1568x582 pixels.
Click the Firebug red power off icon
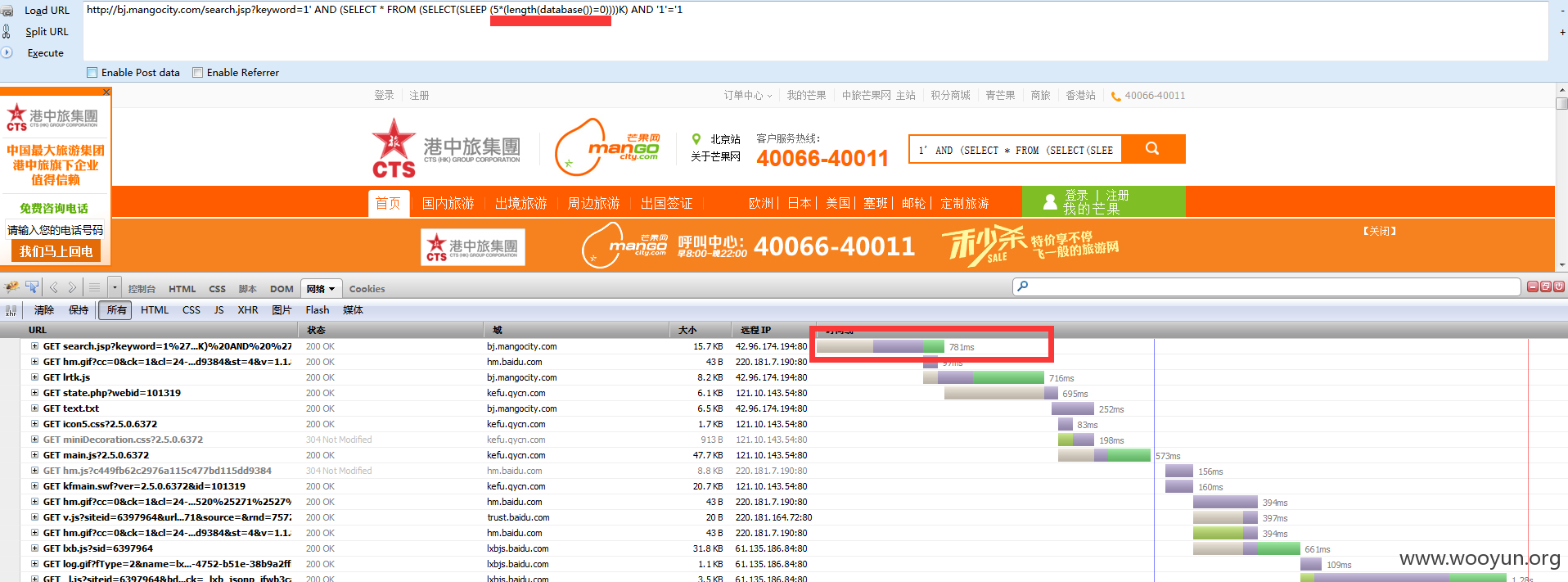(1559, 286)
